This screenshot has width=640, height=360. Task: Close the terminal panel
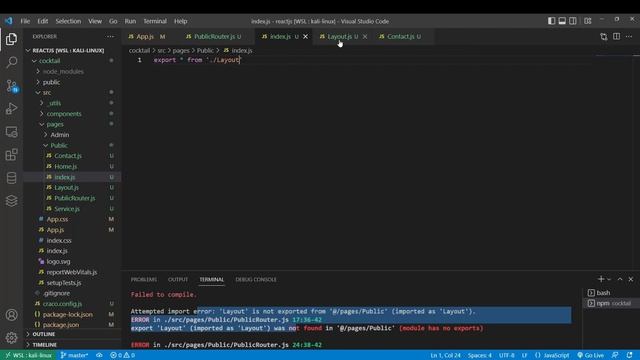tap(631, 279)
